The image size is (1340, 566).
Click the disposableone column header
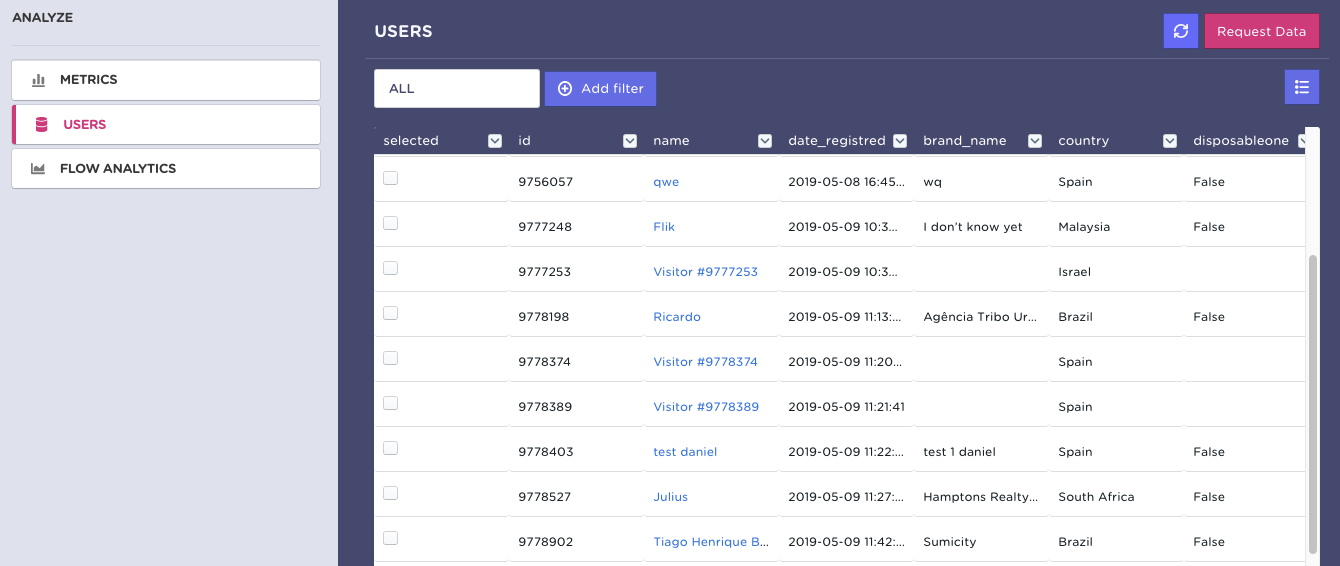1241,141
